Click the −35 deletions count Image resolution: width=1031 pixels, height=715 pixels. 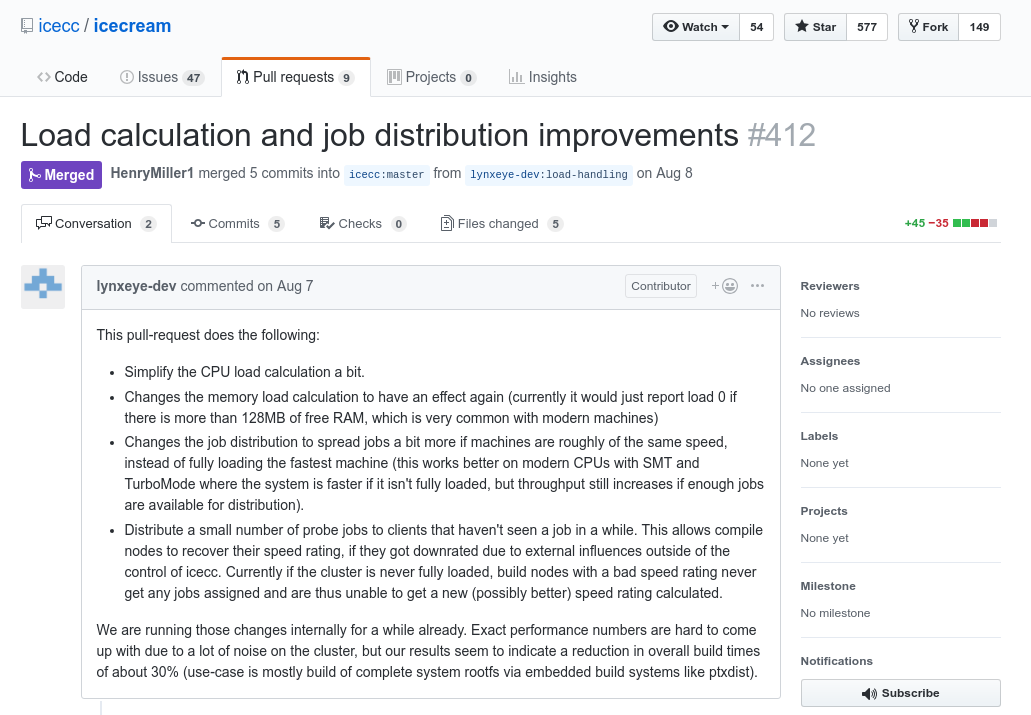(938, 223)
